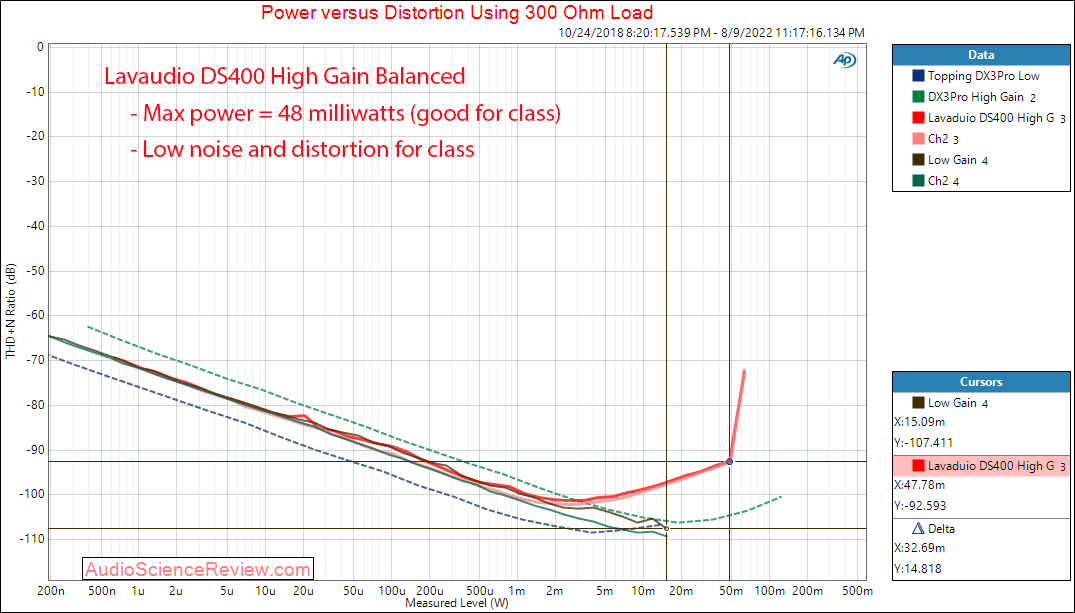Click the 'THD+N Ratio (dB)' Y-axis title
1075x613 pixels.
click(x=10, y=311)
